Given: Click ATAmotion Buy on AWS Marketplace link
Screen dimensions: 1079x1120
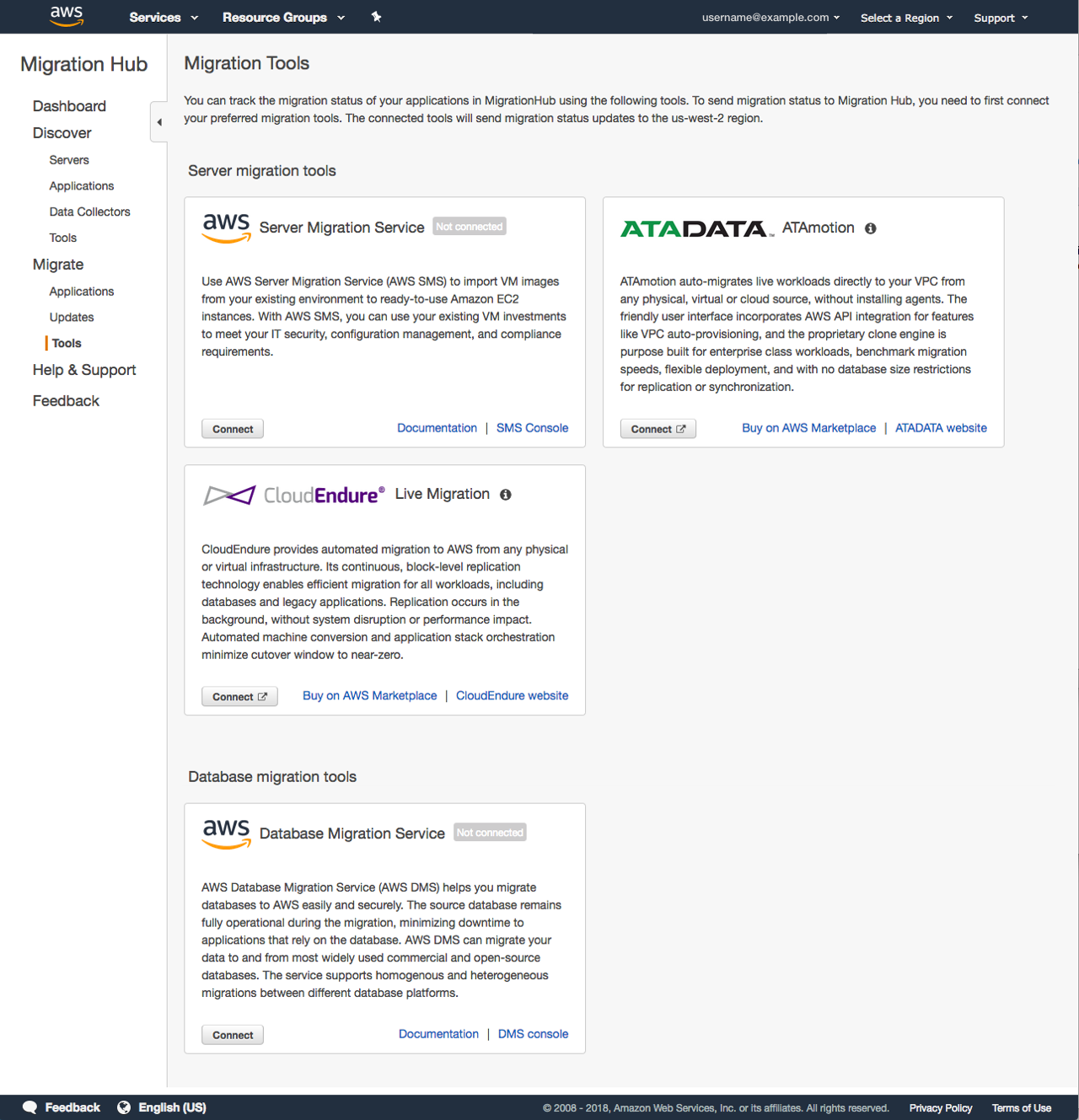Looking at the screenshot, I should [x=808, y=428].
